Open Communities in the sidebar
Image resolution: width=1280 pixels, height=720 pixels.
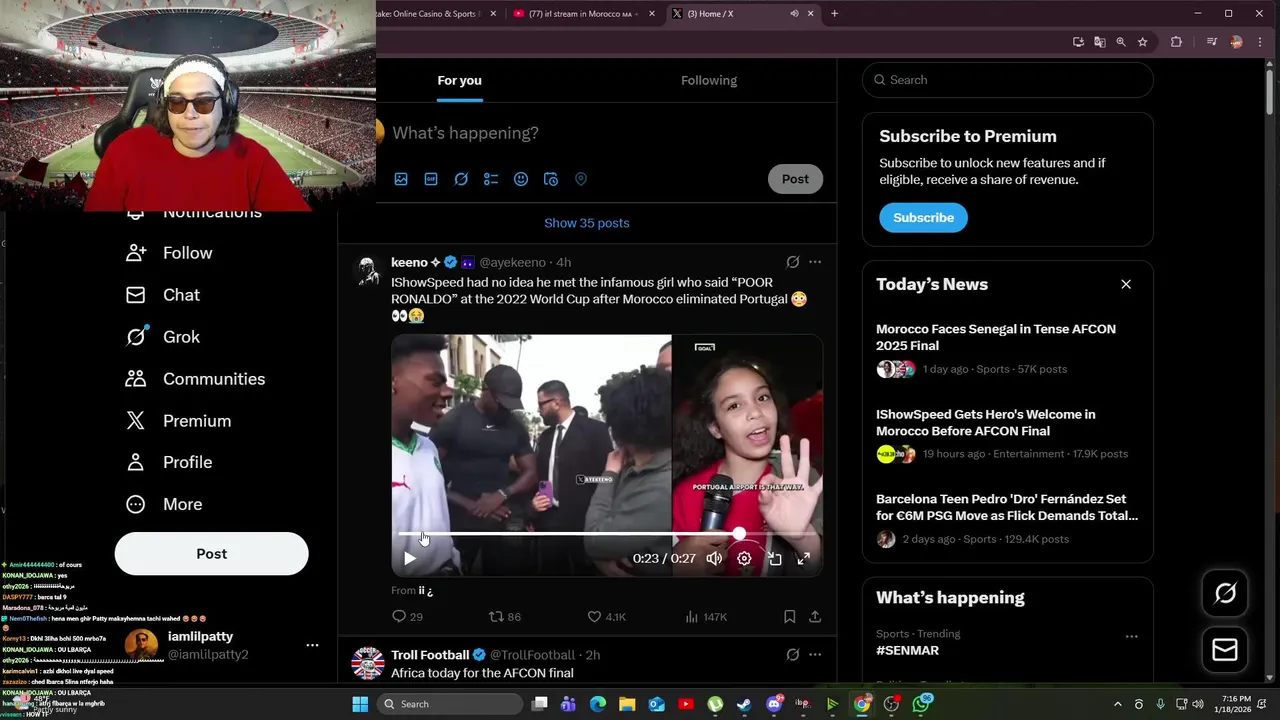pos(195,379)
